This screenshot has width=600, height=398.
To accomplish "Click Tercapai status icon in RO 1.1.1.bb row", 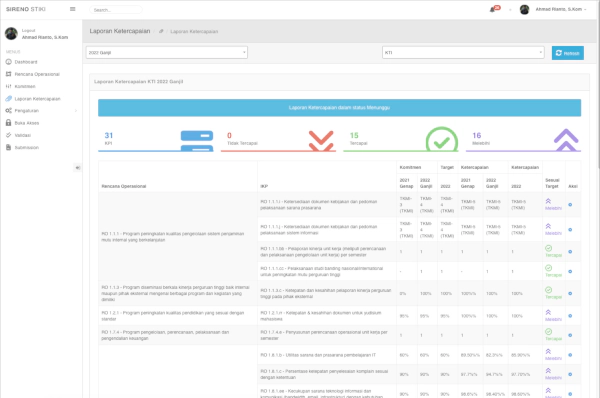I will pos(548,248).
